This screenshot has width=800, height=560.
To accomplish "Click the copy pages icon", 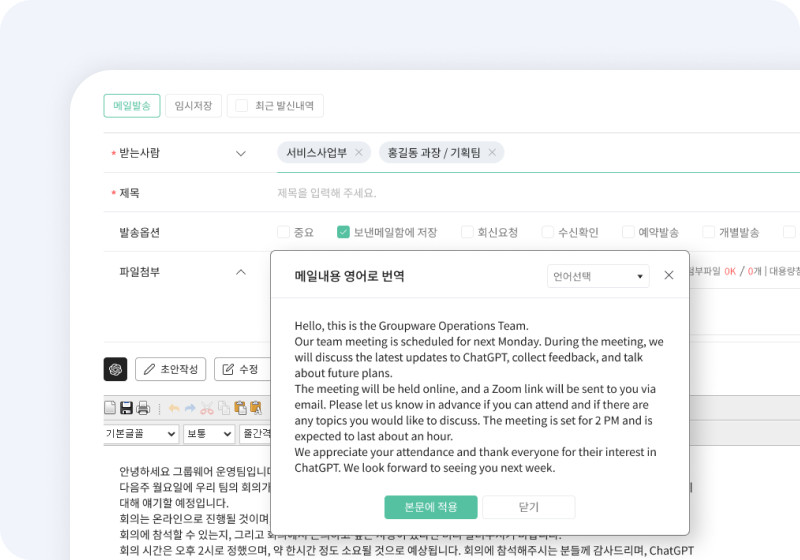I will click(x=223, y=408).
